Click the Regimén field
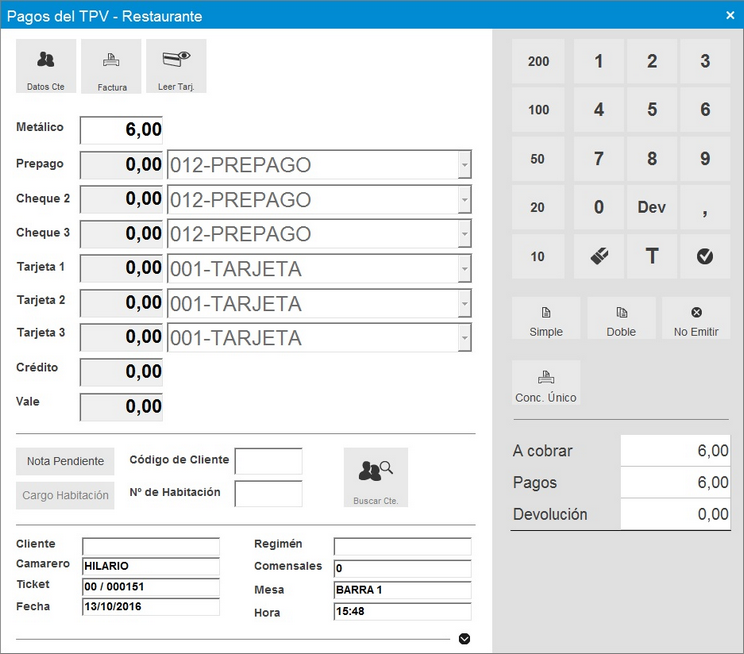Screen dimensions: 744x654 [402, 546]
